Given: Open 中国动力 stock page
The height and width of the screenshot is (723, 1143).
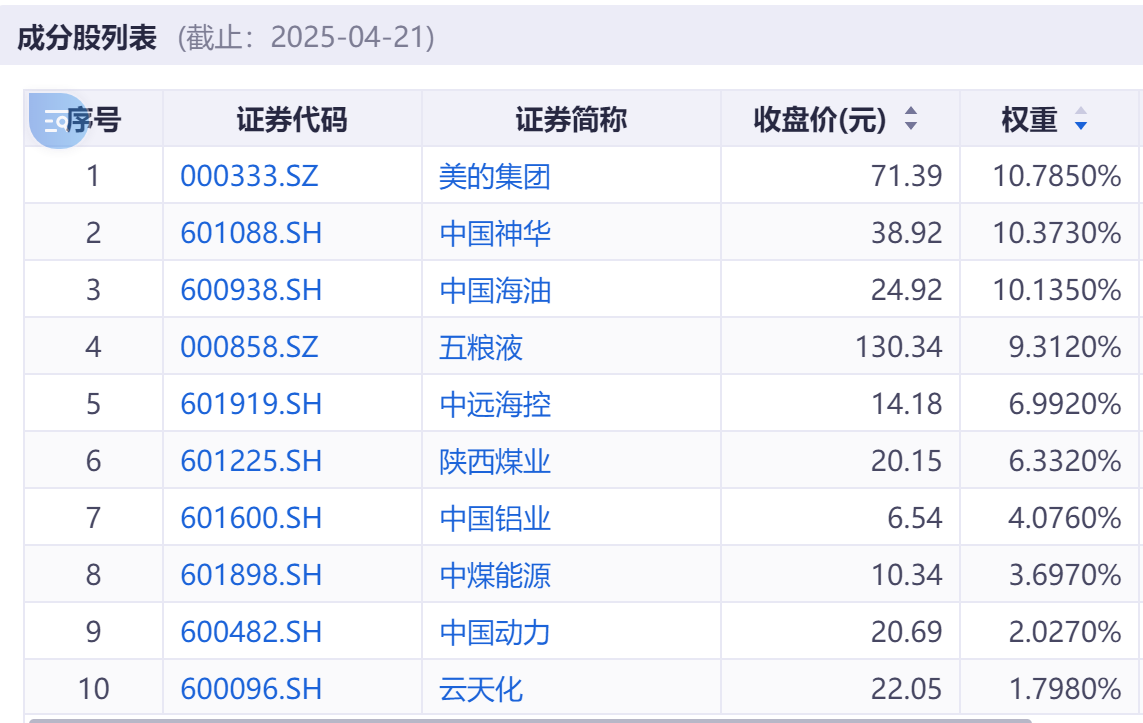Looking at the screenshot, I should 495,632.
